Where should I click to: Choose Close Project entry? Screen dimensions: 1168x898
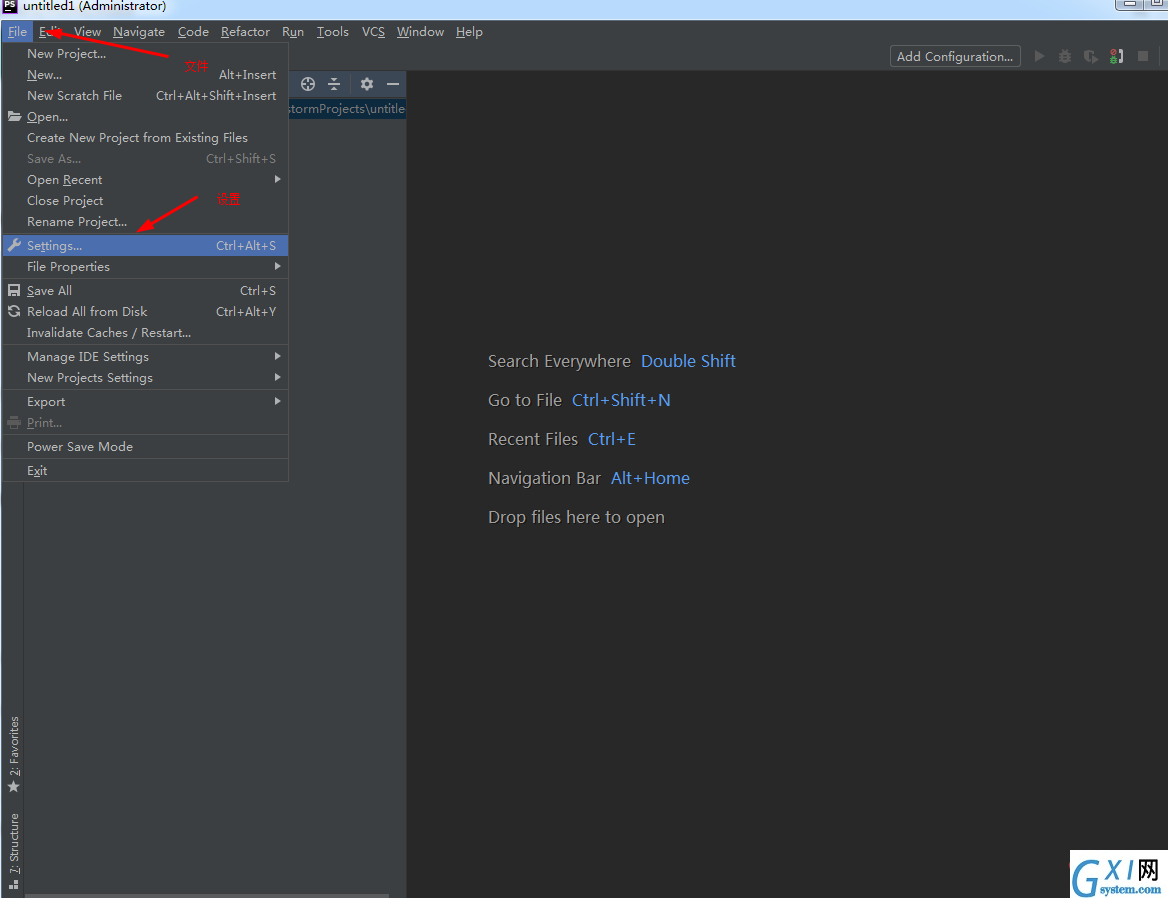[x=145, y=200]
